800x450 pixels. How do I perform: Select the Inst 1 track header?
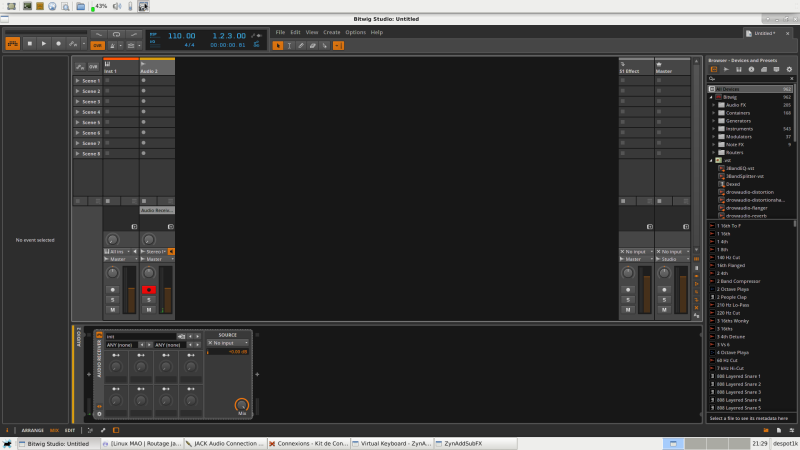tap(121, 67)
